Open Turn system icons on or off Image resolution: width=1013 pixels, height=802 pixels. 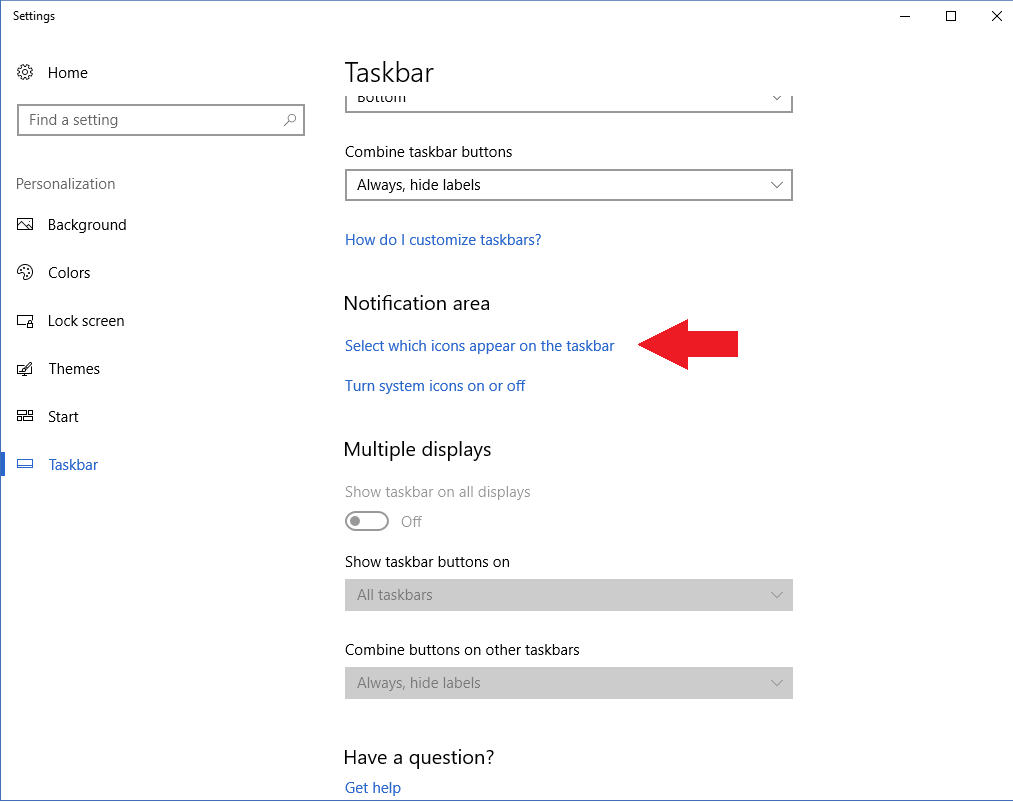click(435, 386)
